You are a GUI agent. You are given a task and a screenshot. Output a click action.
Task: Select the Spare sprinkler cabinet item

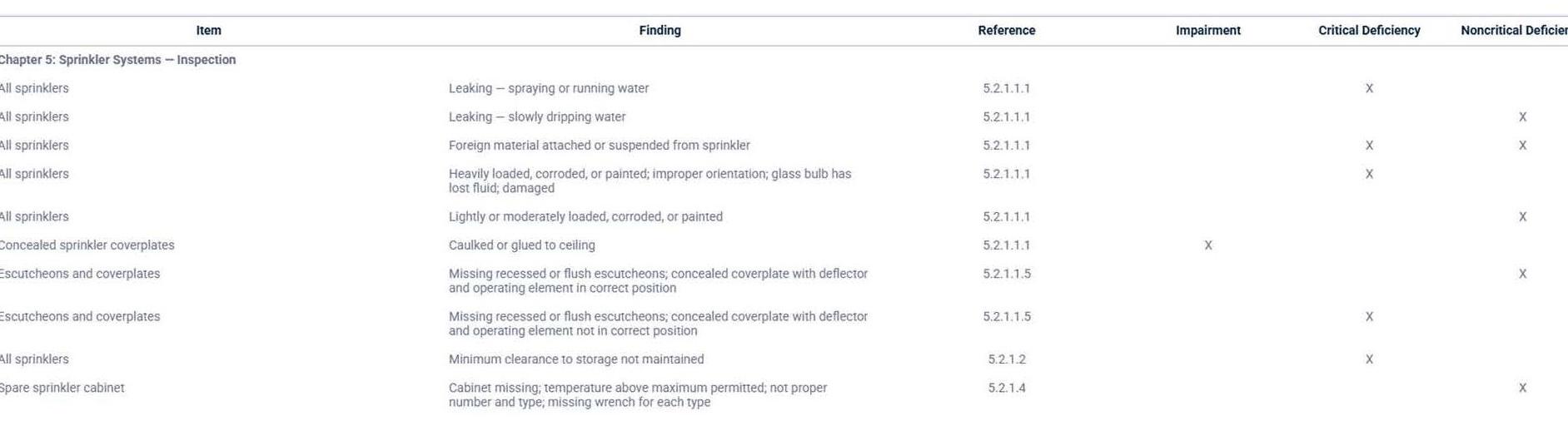tap(62, 388)
